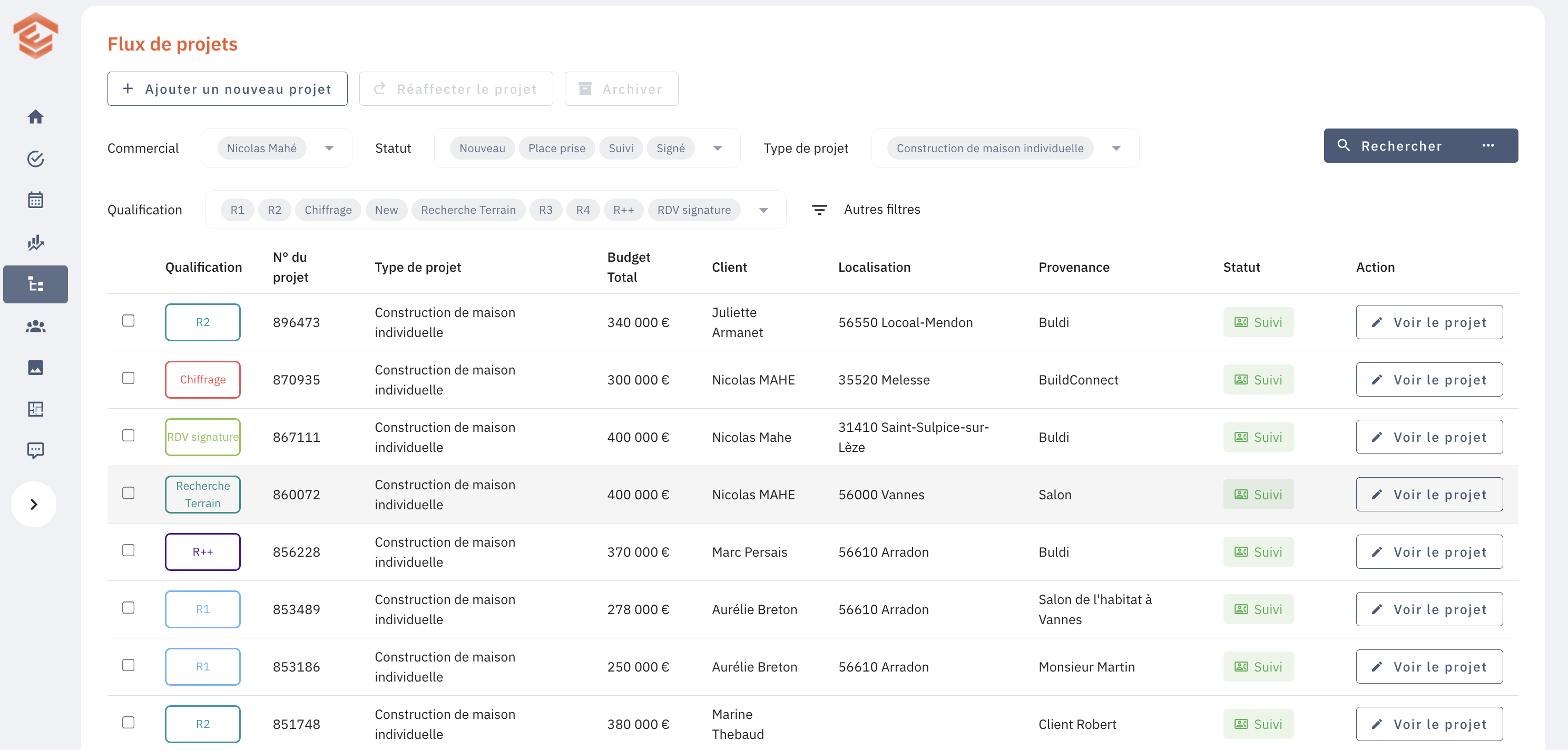1568x750 pixels.
Task: Open the statistics chart icon in sidebar
Action: coord(35,242)
